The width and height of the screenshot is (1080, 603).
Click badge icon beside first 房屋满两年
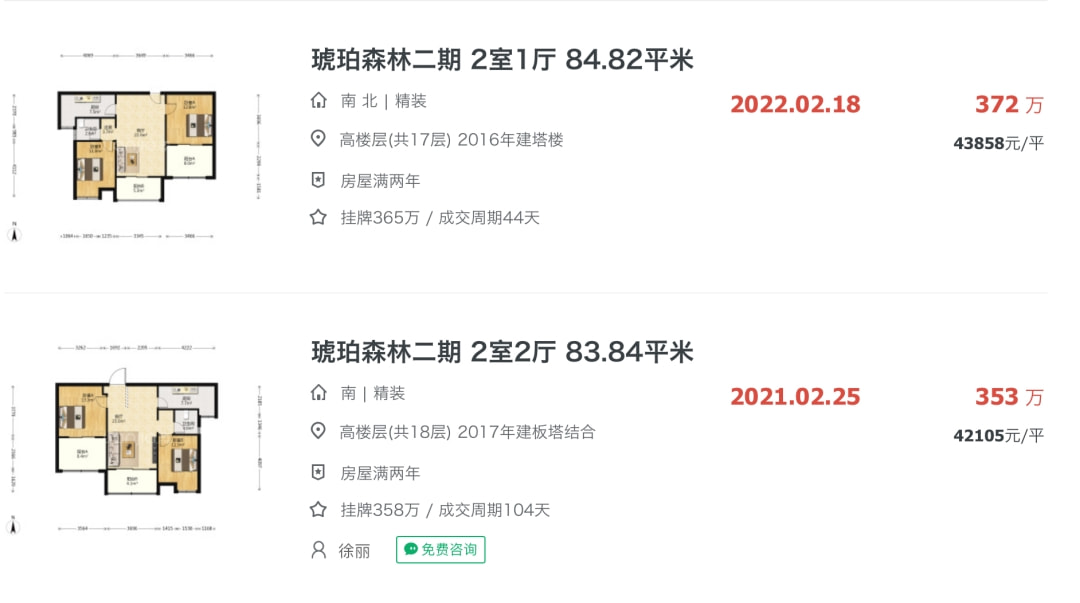point(318,181)
